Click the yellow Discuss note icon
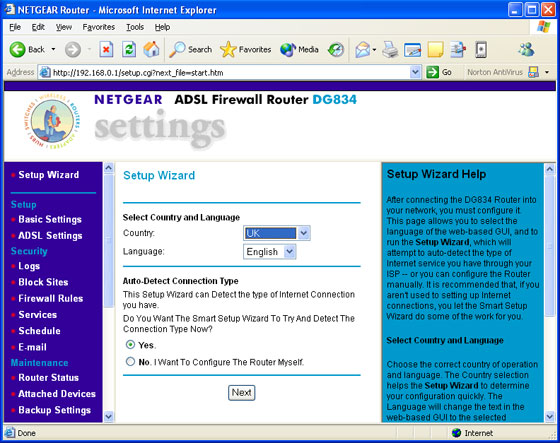The image size is (560, 443). [x=435, y=50]
